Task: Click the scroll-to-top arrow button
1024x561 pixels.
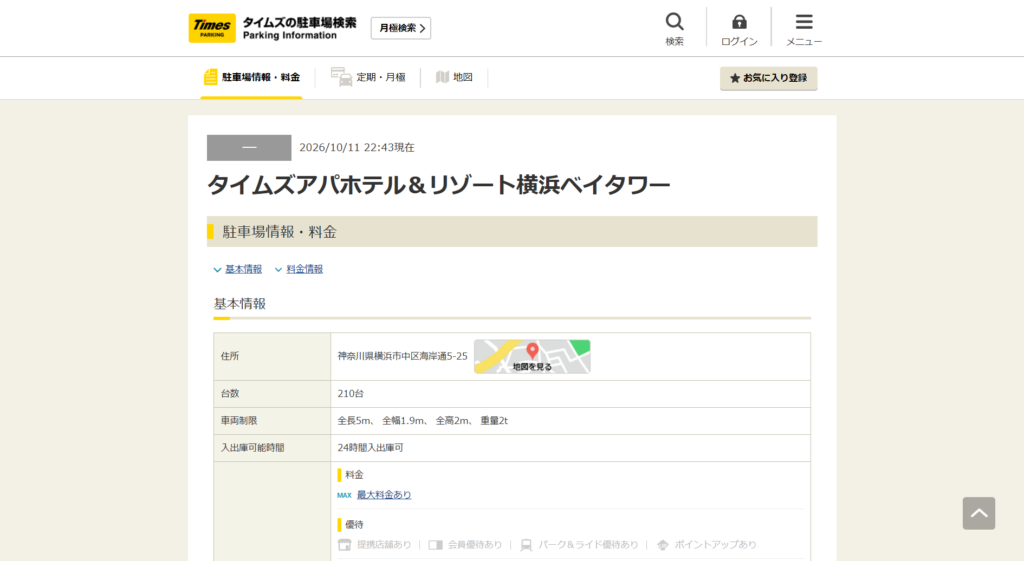Action: (979, 513)
